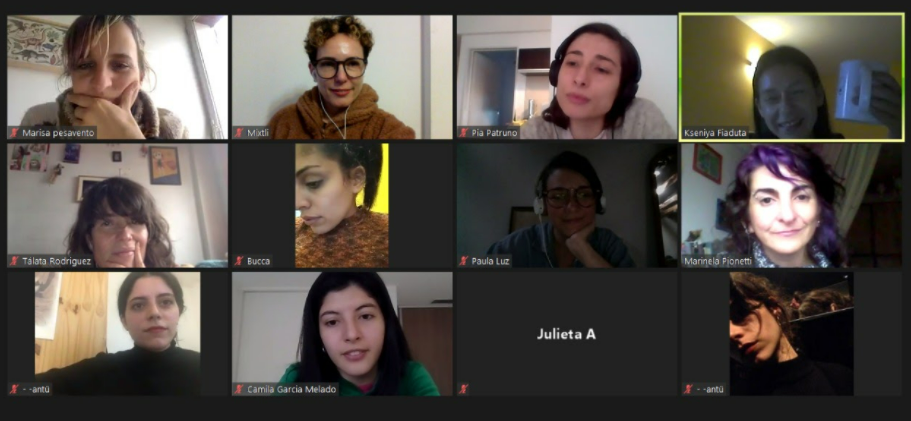Click the muted mic icon beside Marisa pesavento
The width and height of the screenshot is (911, 421).
click(x=14, y=133)
